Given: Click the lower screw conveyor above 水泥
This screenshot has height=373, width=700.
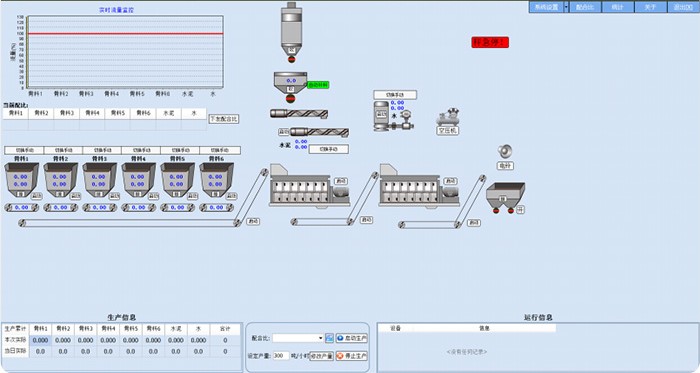Looking at the screenshot, I should click(x=320, y=132).
